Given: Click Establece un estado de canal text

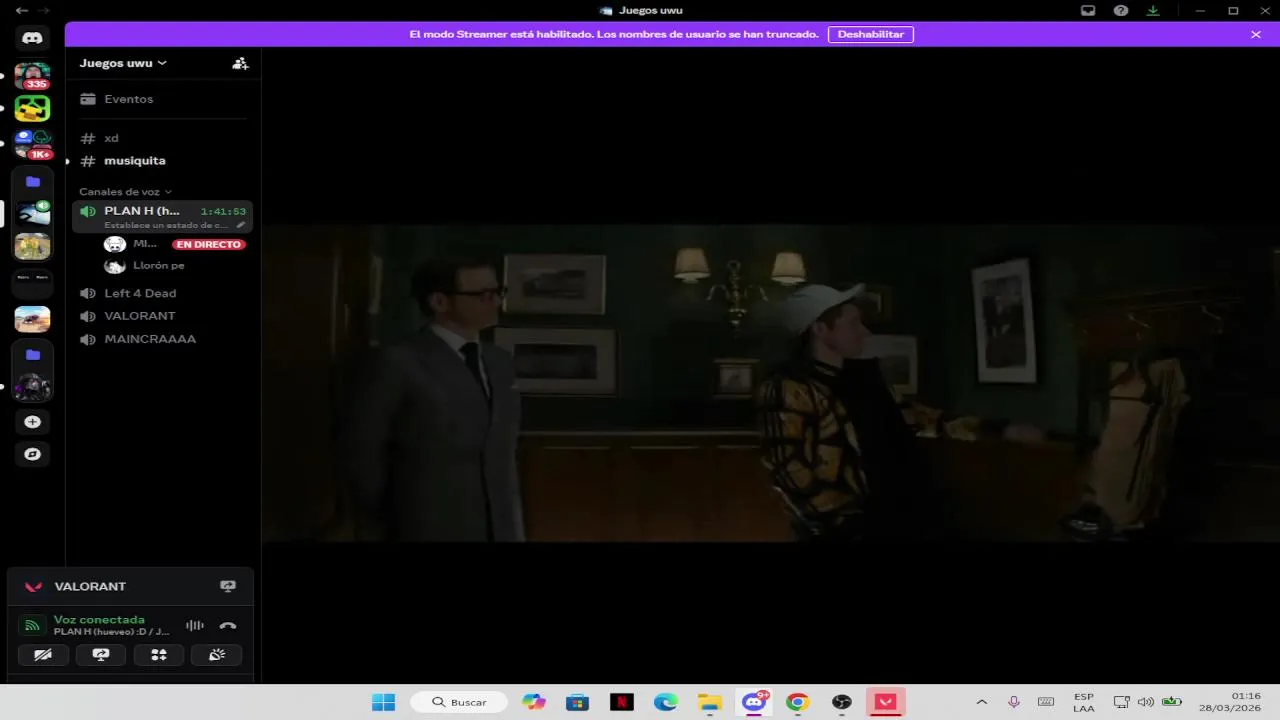Looking at the screenshot, I should (x=166, y=225).
